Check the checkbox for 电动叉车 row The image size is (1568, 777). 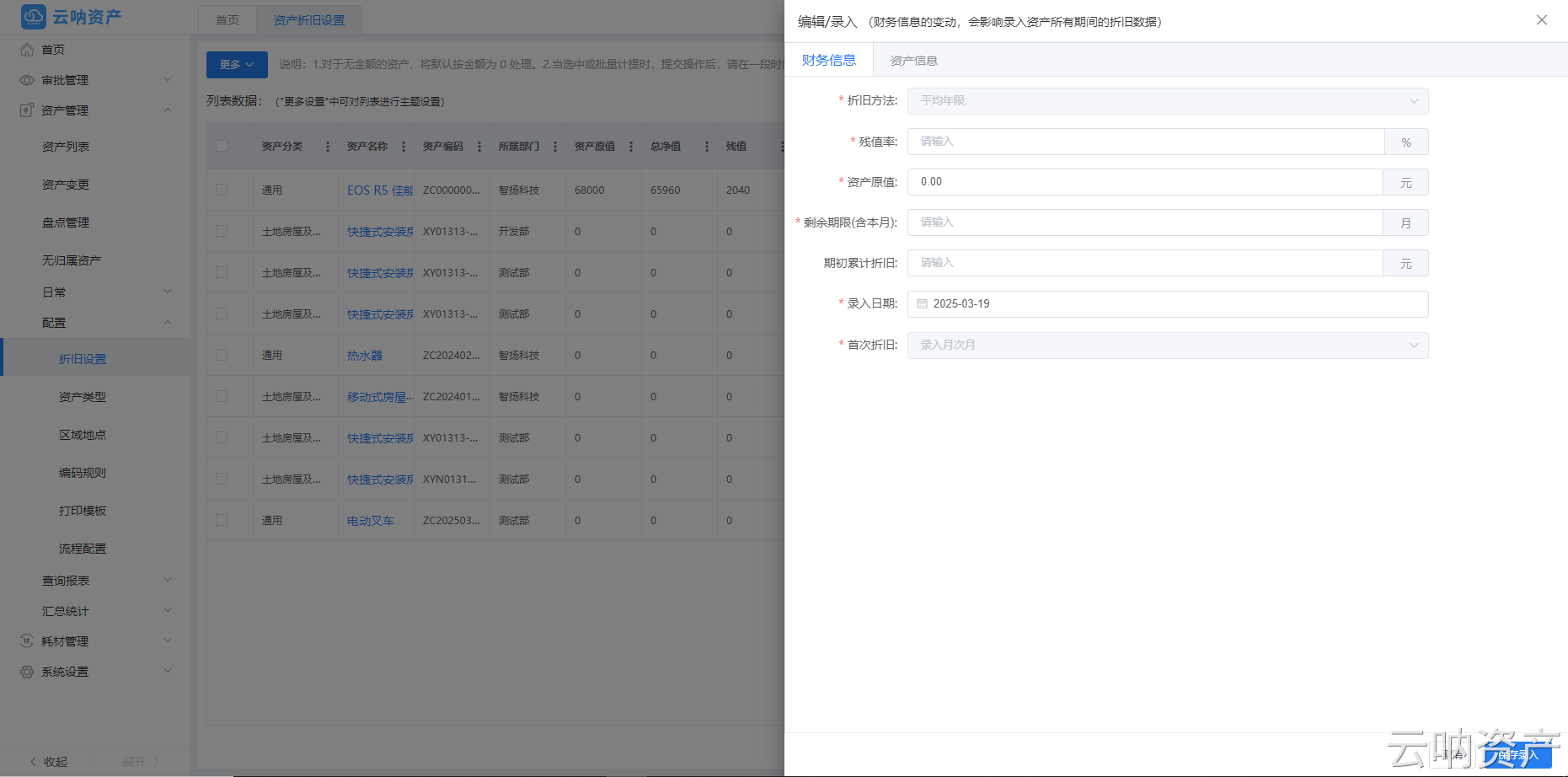(222, 520)
